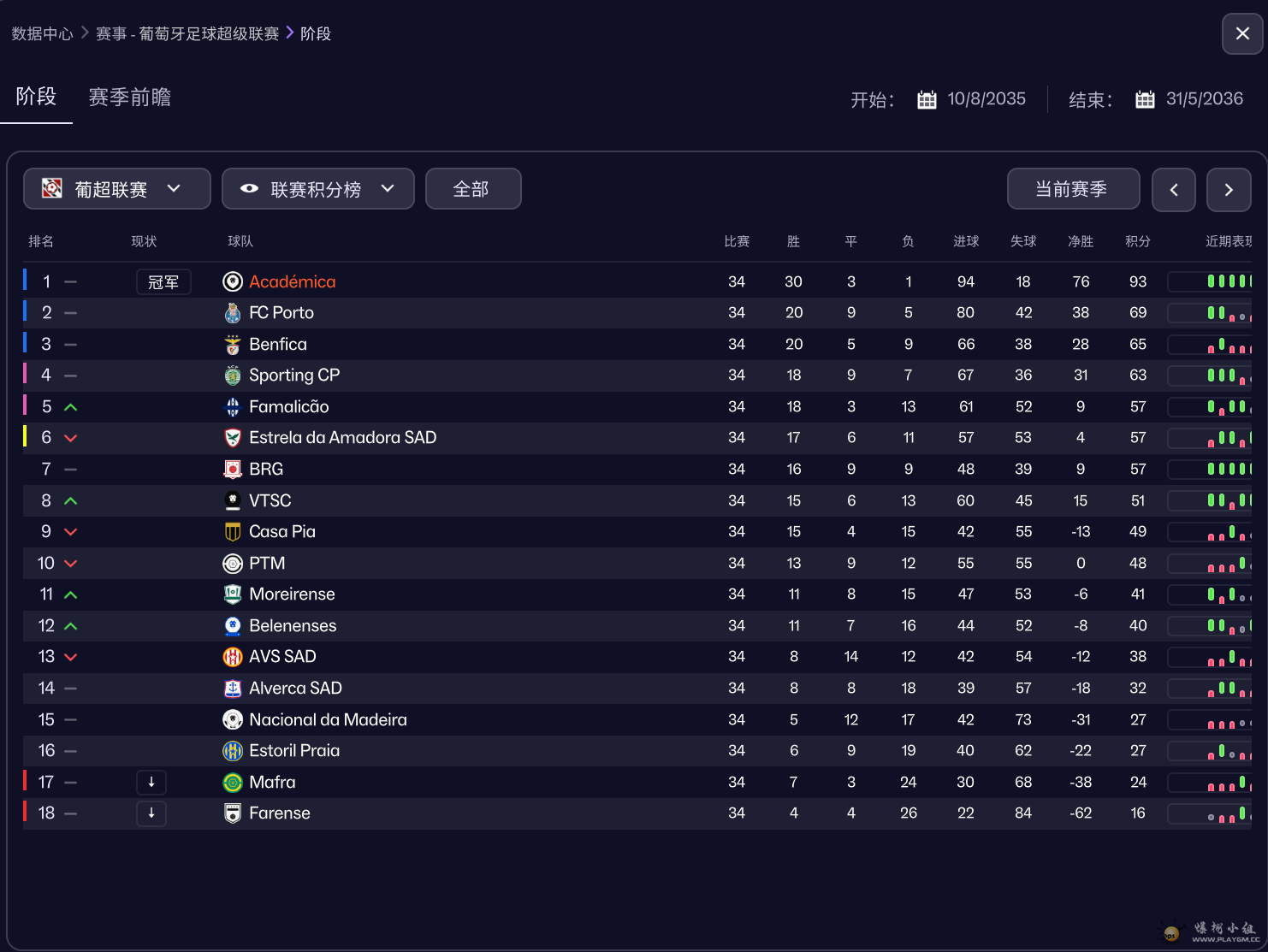The image size is (1268, 952).
Task: Click the start date calendar icon
Action: click(927, 99)
